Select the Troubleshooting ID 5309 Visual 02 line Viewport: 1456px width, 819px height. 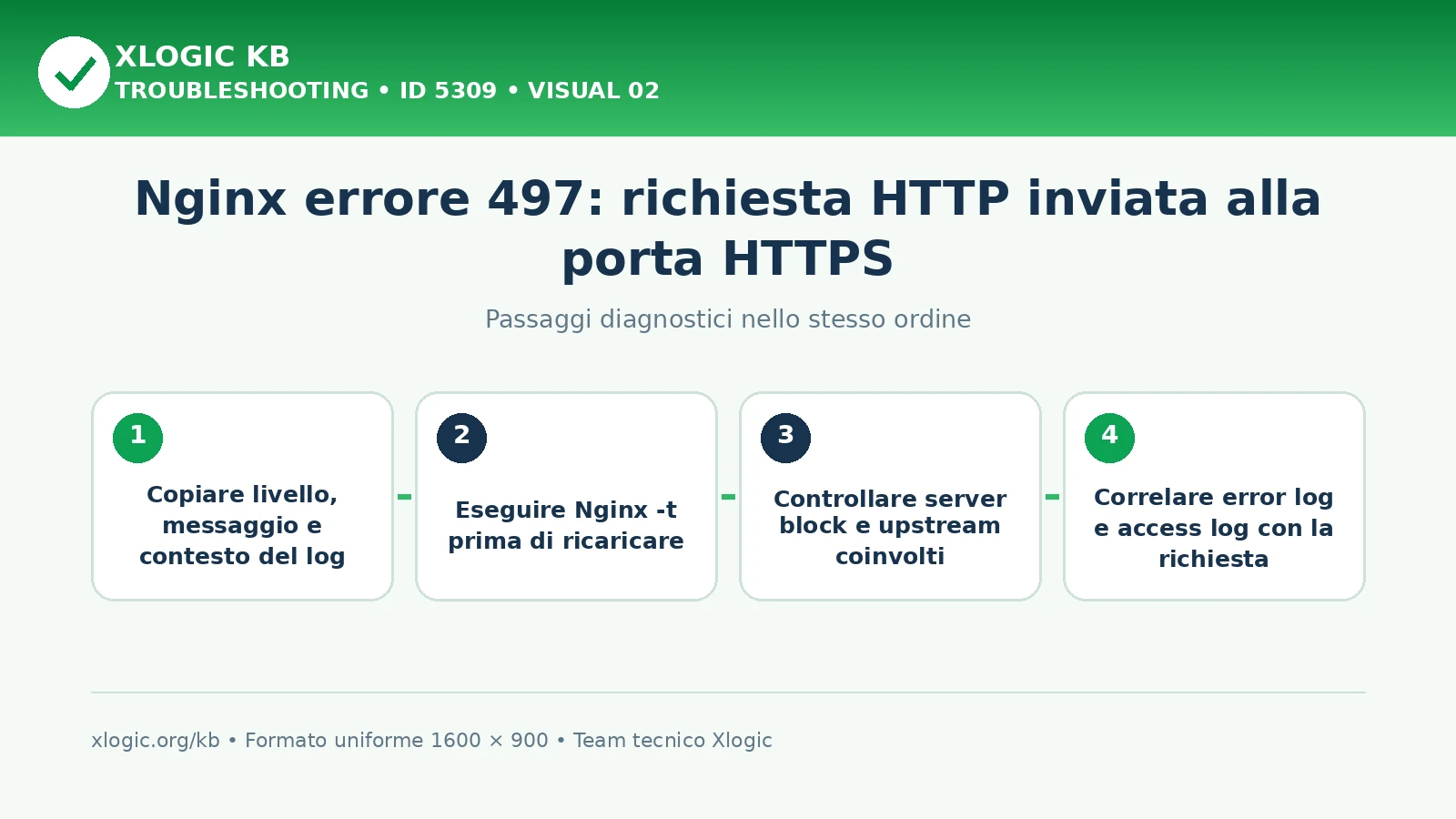(x=387, y=91)
